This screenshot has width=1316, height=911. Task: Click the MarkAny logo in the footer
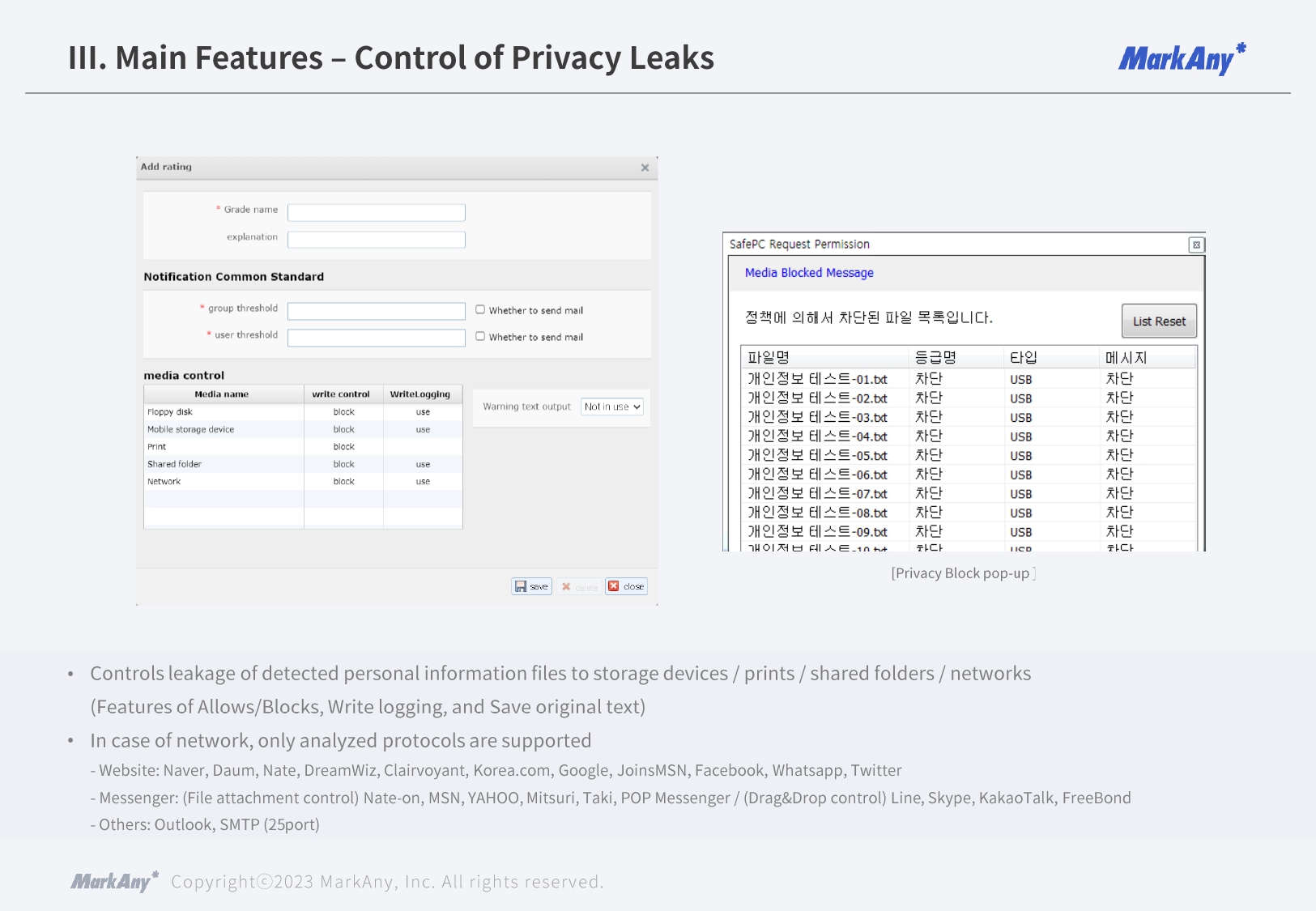[x=114, y=881]
